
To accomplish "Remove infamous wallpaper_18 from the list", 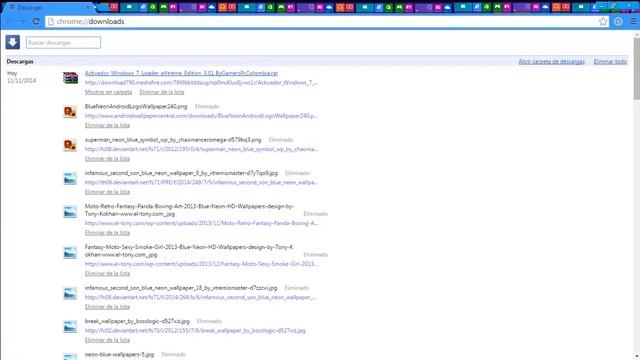I will [x=107, y=307].
